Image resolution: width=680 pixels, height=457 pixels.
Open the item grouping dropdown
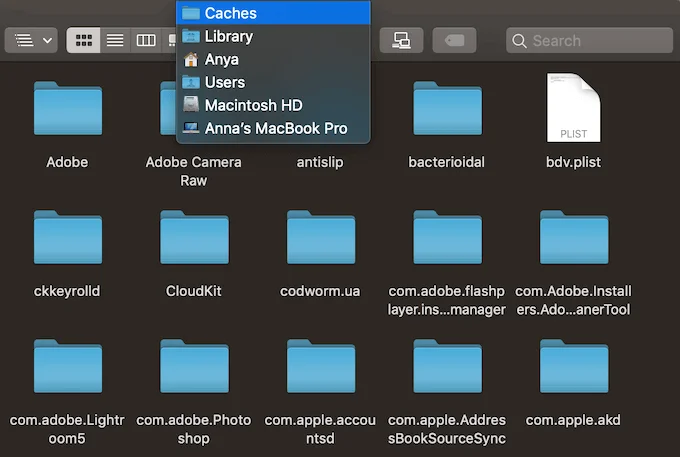pos(31,40)
